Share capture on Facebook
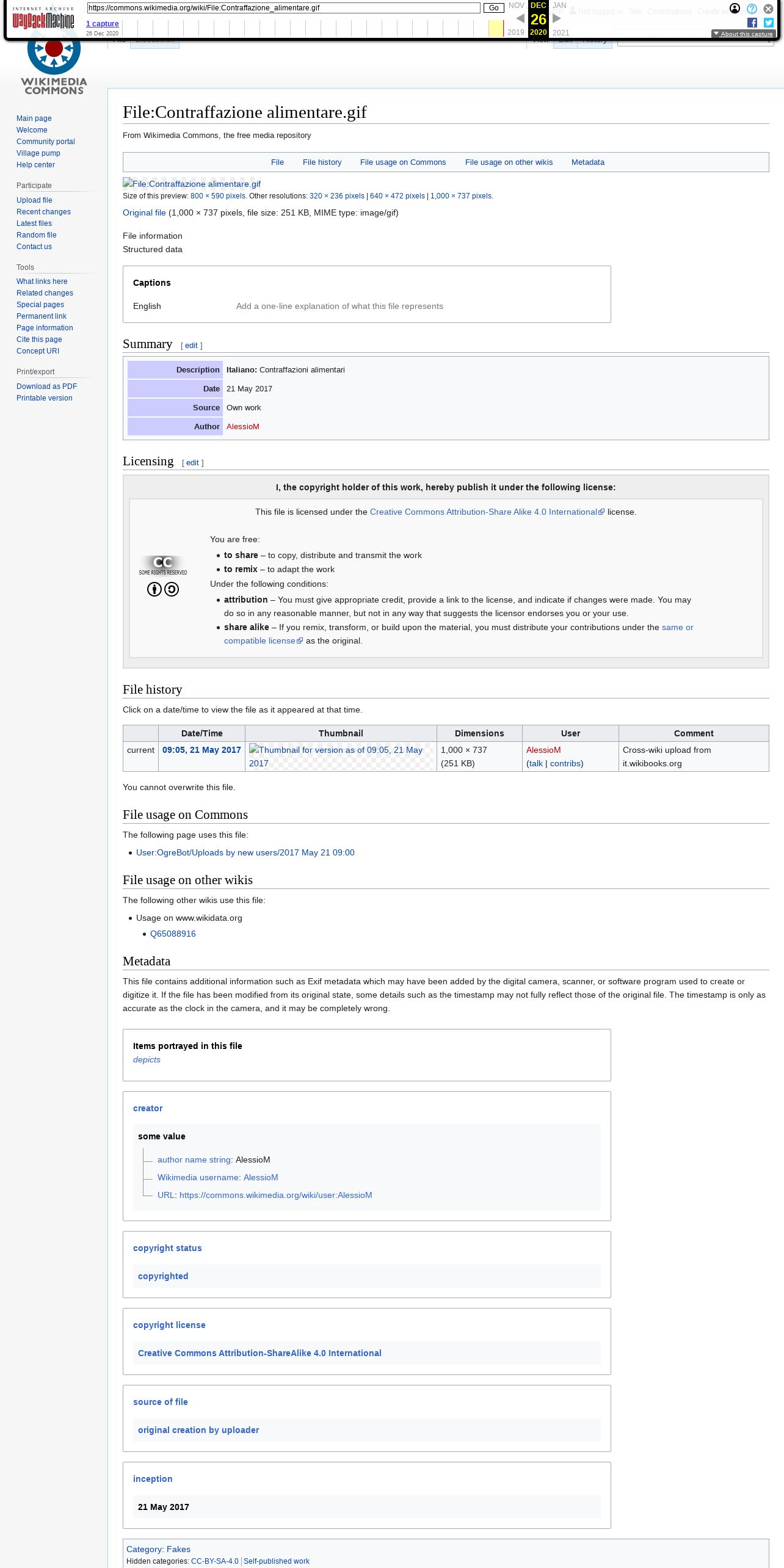784x1568 pixels. [x=752, y=23]
